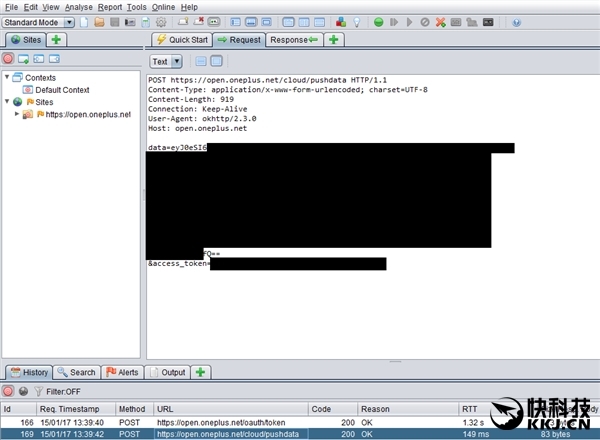Click the red target icon in Sites toolbar
Screen dimensions: 600x440
pyautogui.click(x=8, y=59)
